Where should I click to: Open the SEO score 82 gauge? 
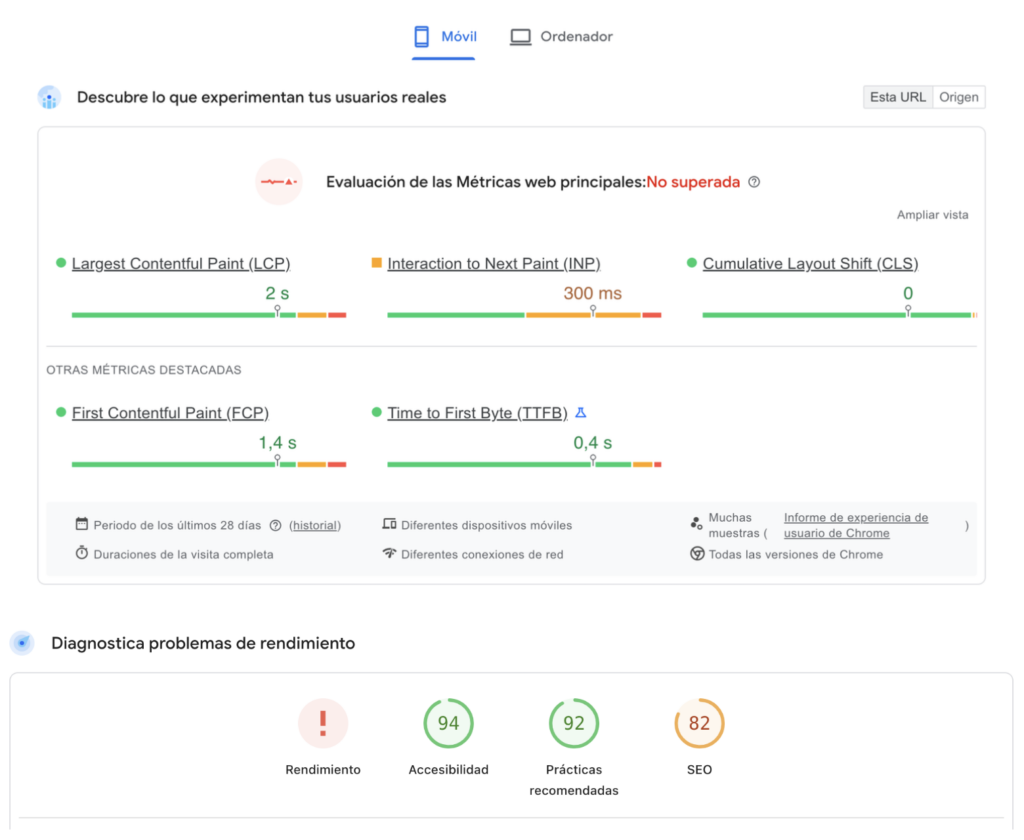[699, 723]
